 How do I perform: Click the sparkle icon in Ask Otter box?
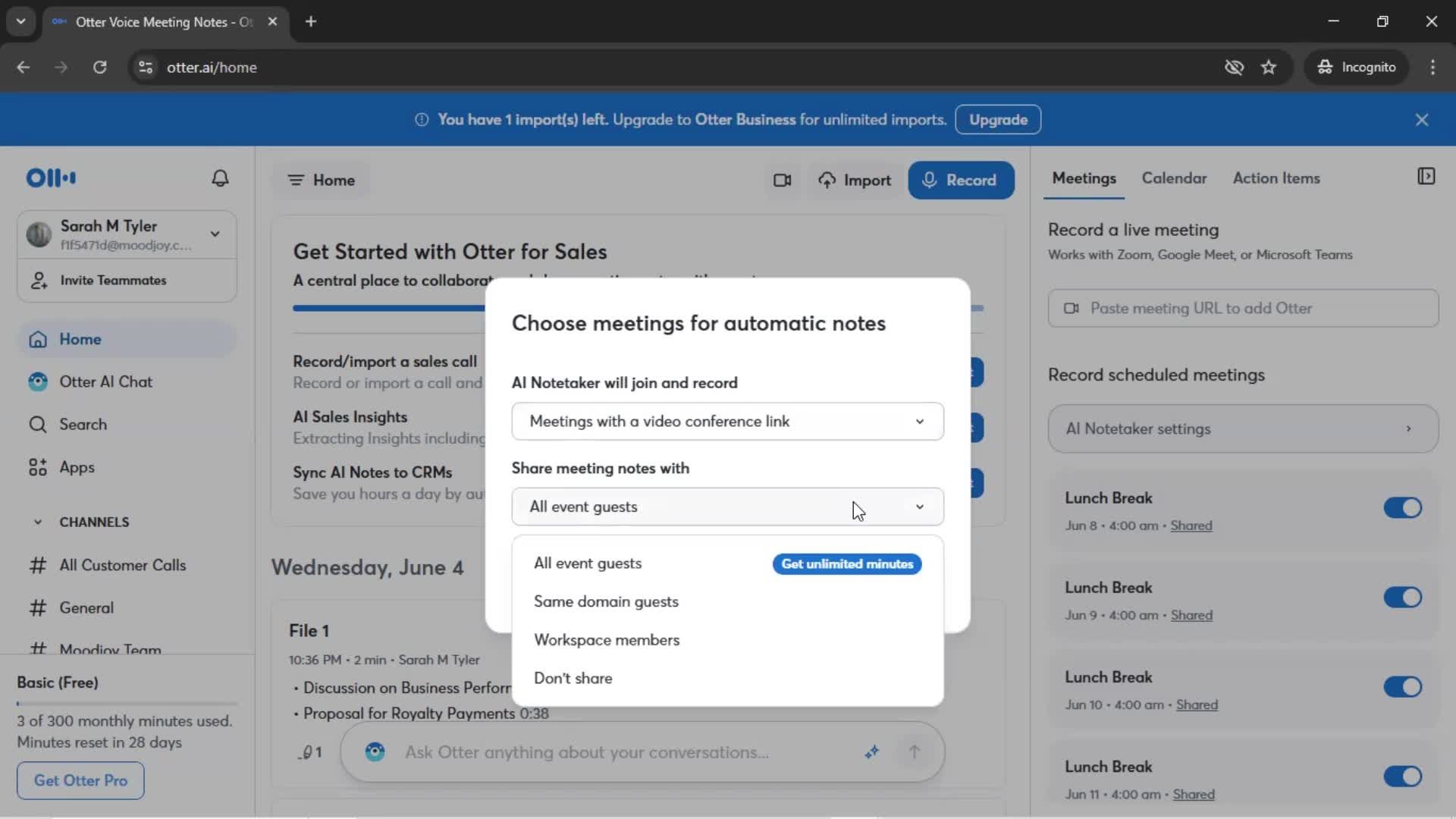pos(872,752)
